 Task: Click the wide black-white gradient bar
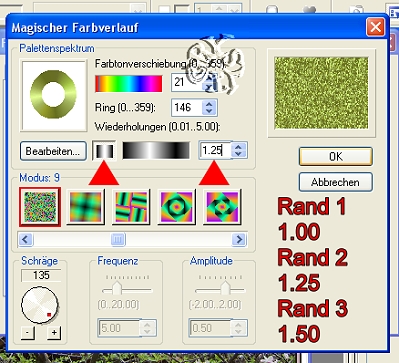point(156,150)
